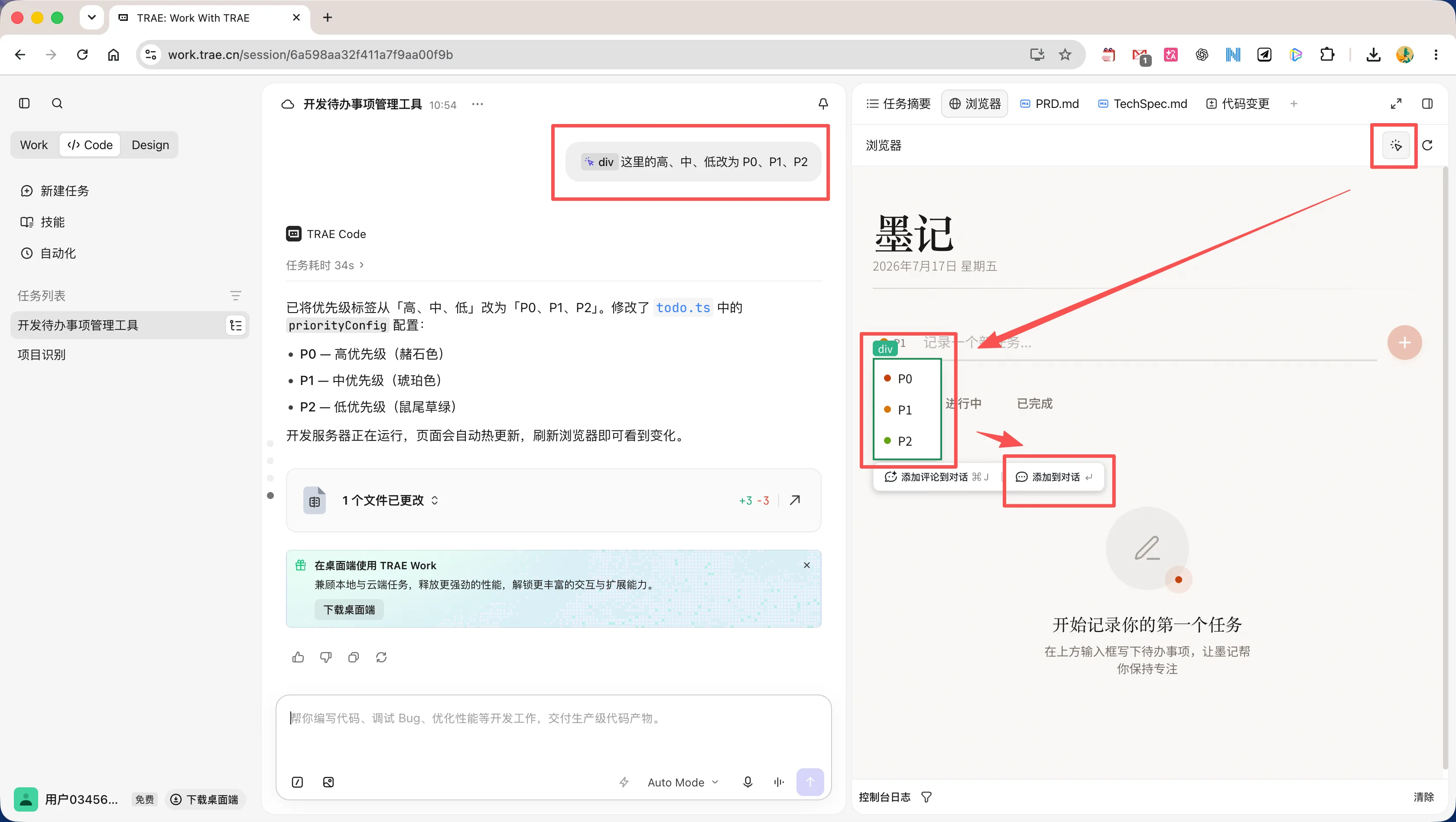Open the todo.ts file link
This screenshot has height=822, width=1456.
683,307
